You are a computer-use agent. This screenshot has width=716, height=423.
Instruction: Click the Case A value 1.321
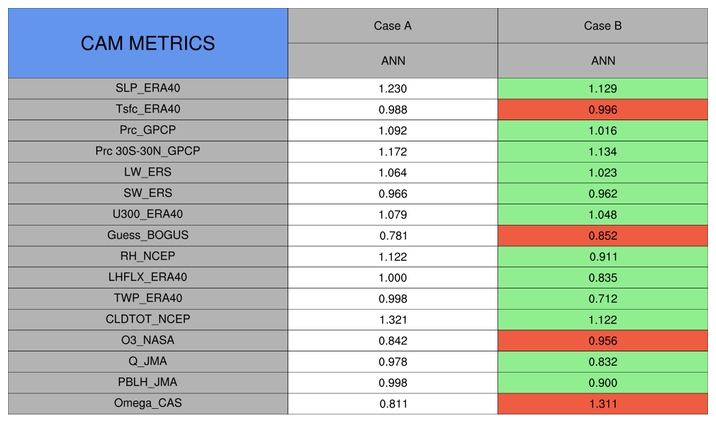pos(392,319)
